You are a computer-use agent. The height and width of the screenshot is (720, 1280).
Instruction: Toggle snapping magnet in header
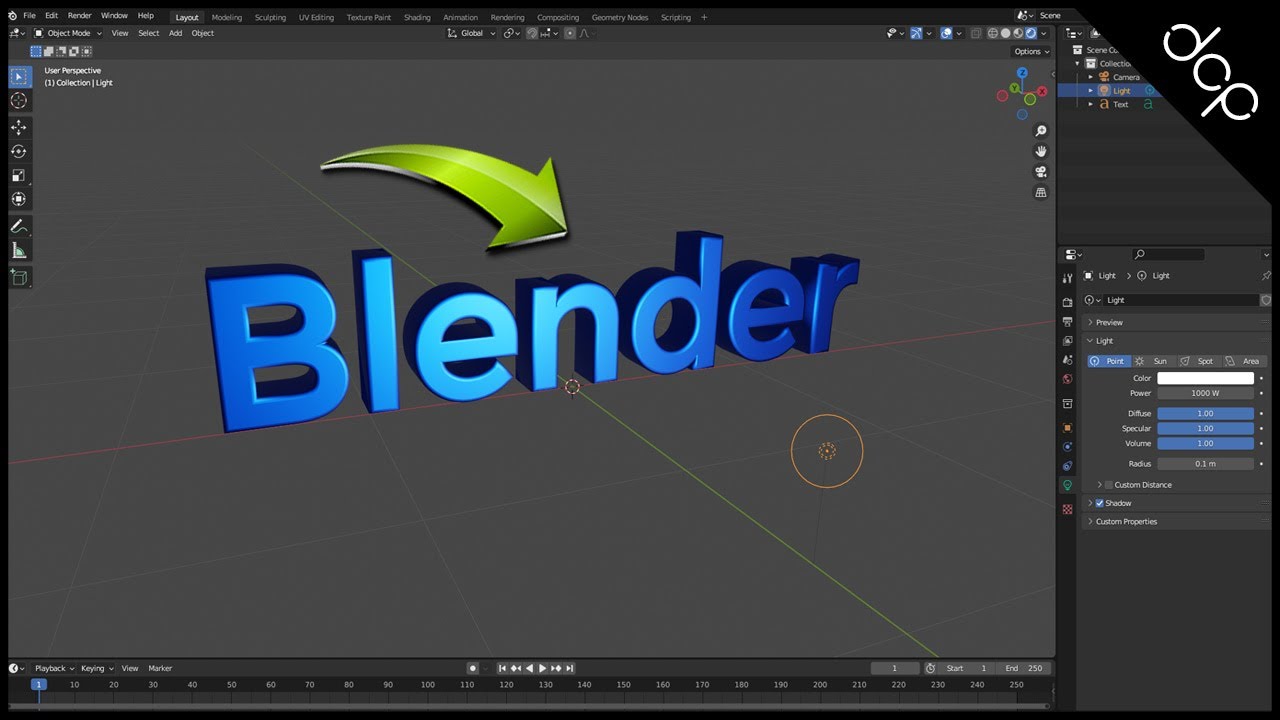(532, 33)
